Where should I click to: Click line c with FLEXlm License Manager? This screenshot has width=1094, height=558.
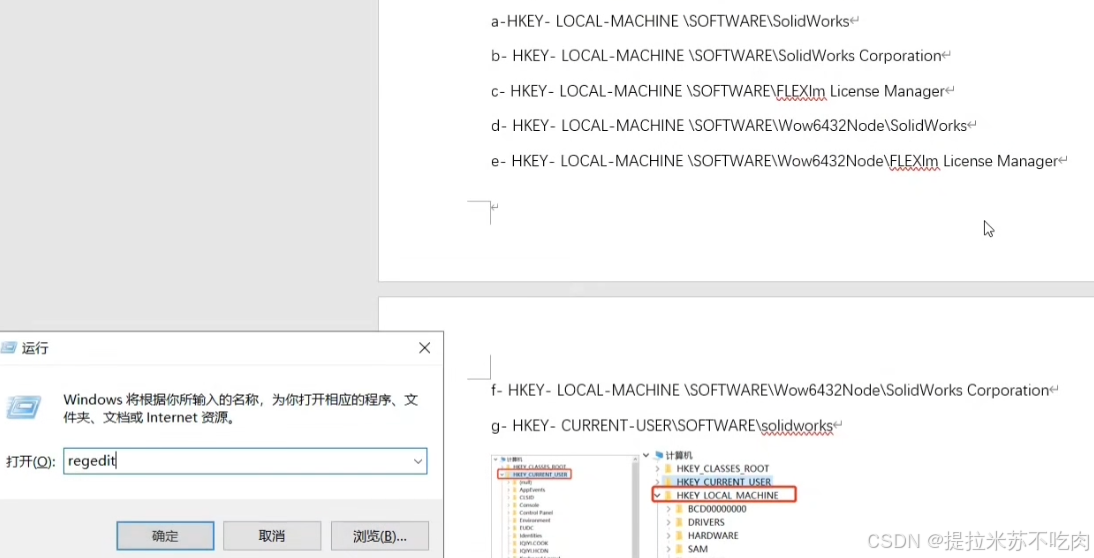718,91
